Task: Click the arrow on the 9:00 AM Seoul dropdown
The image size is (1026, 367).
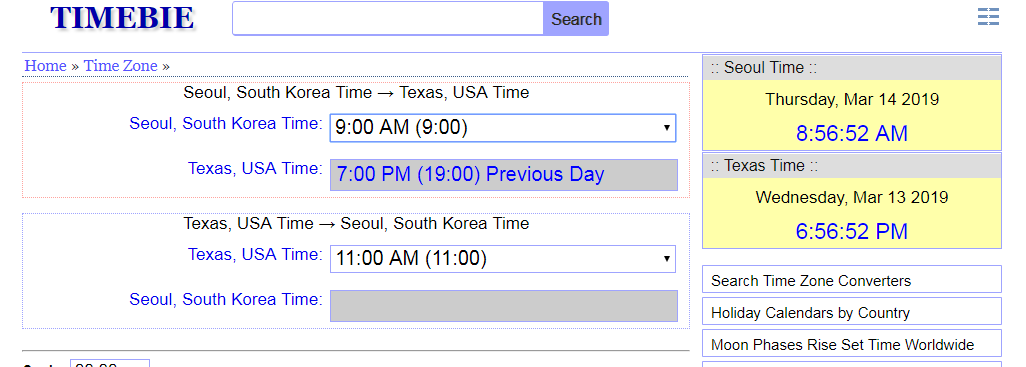Action: [x=666, y=128]
